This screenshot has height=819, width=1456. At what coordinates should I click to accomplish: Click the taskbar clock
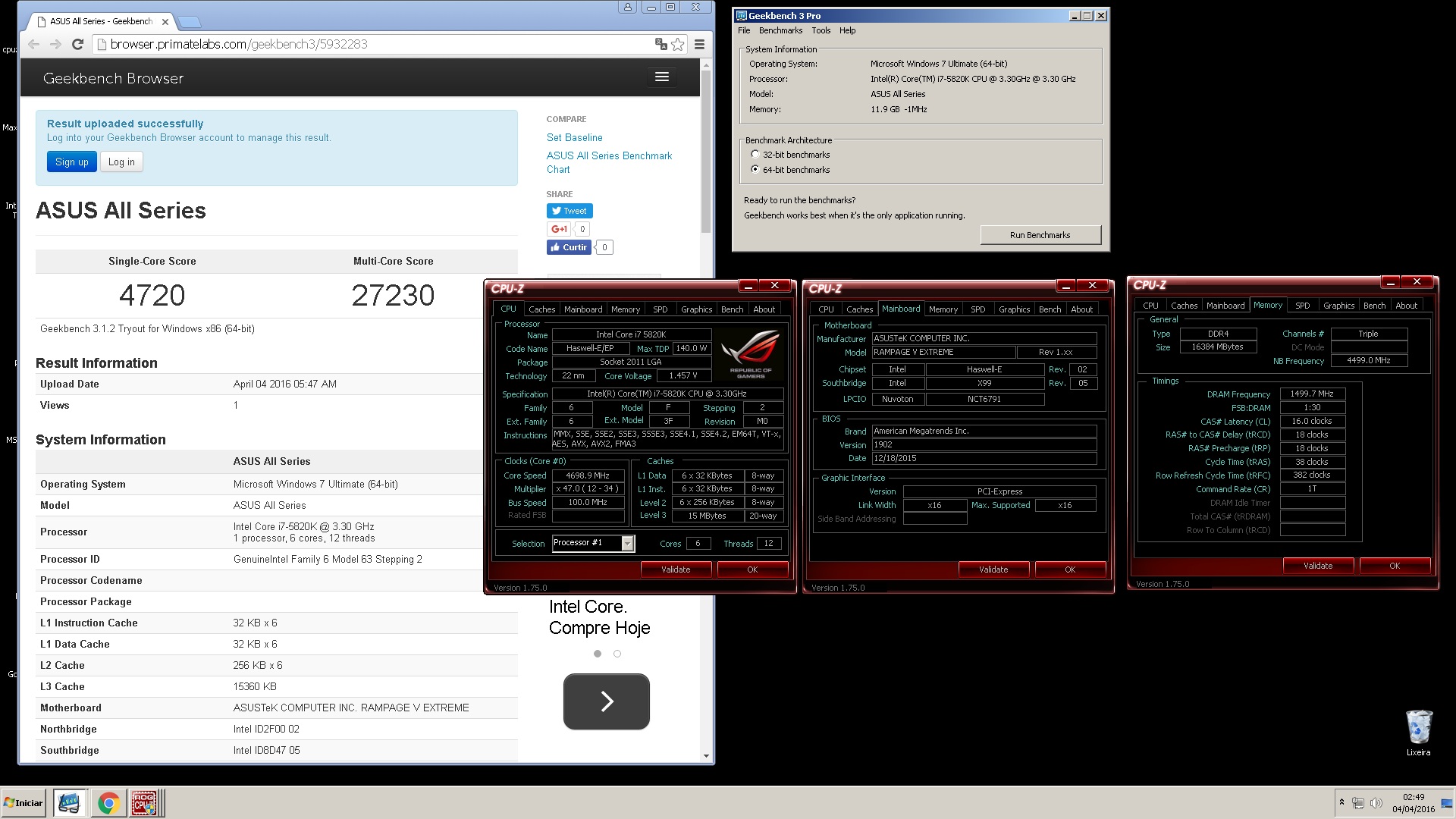(1413, 803)
